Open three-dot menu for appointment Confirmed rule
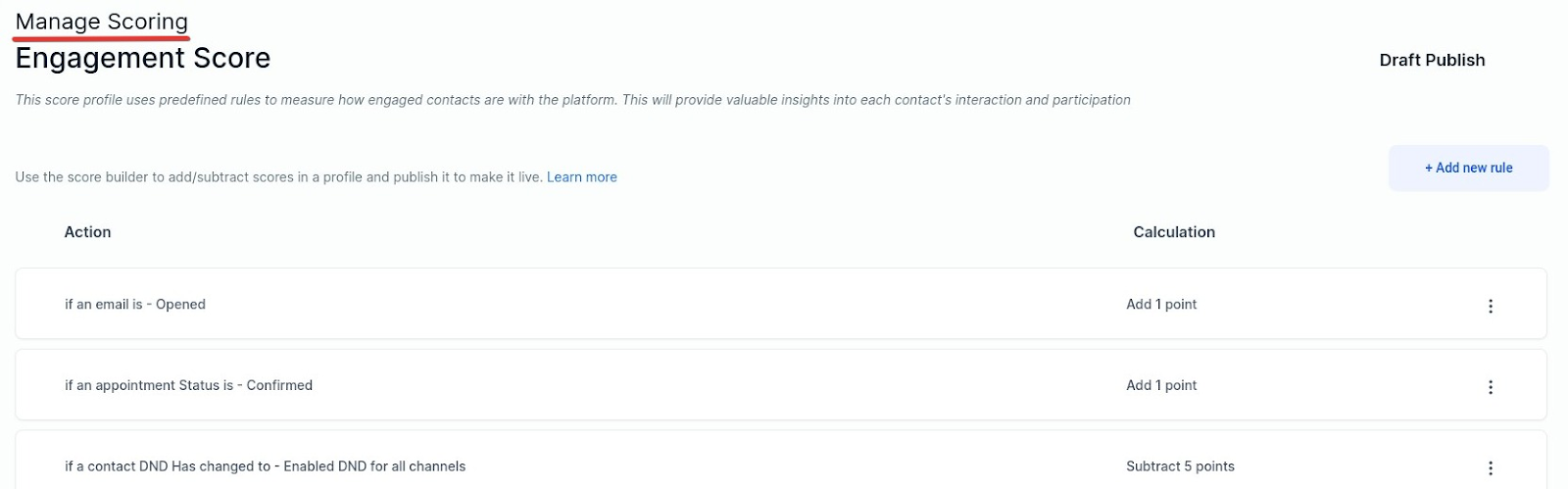1568x489 pixels. pos(1490,387)
